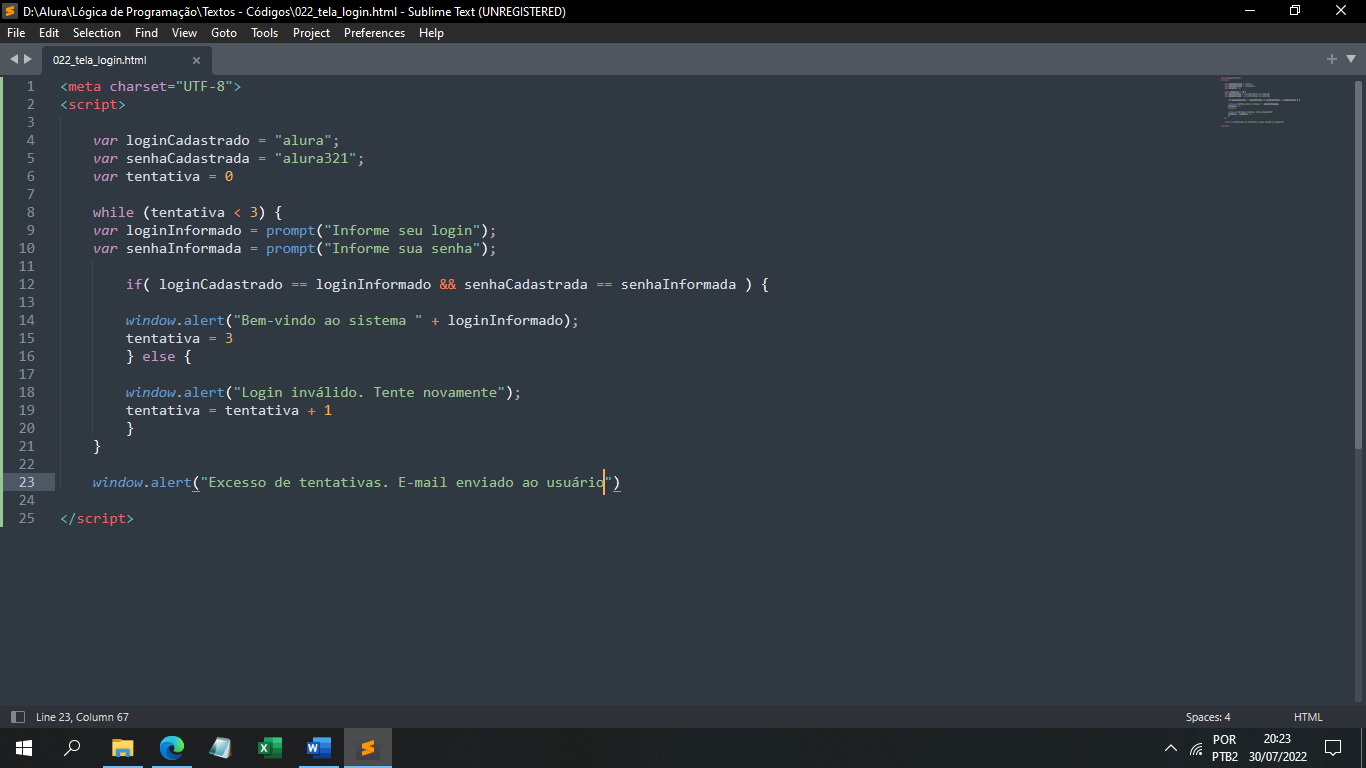Open the Selection menu
1366x768 pixels.
pos(96,33)
